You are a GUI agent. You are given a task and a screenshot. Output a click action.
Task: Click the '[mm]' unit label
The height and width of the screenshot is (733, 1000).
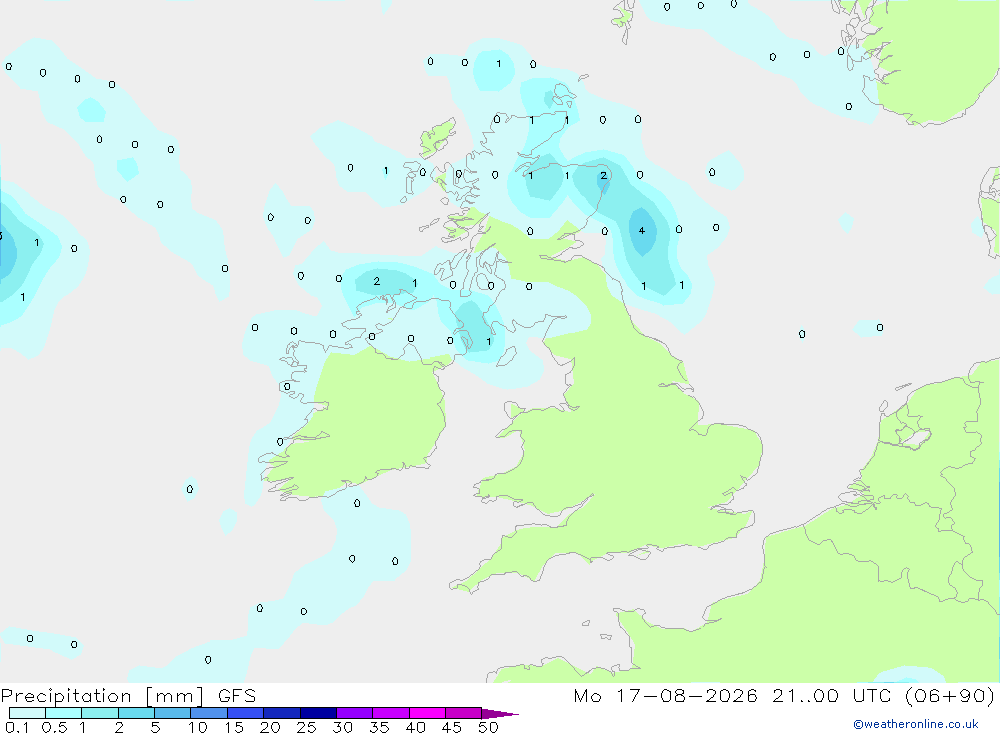pyautogui.click(x=175, y=696)
